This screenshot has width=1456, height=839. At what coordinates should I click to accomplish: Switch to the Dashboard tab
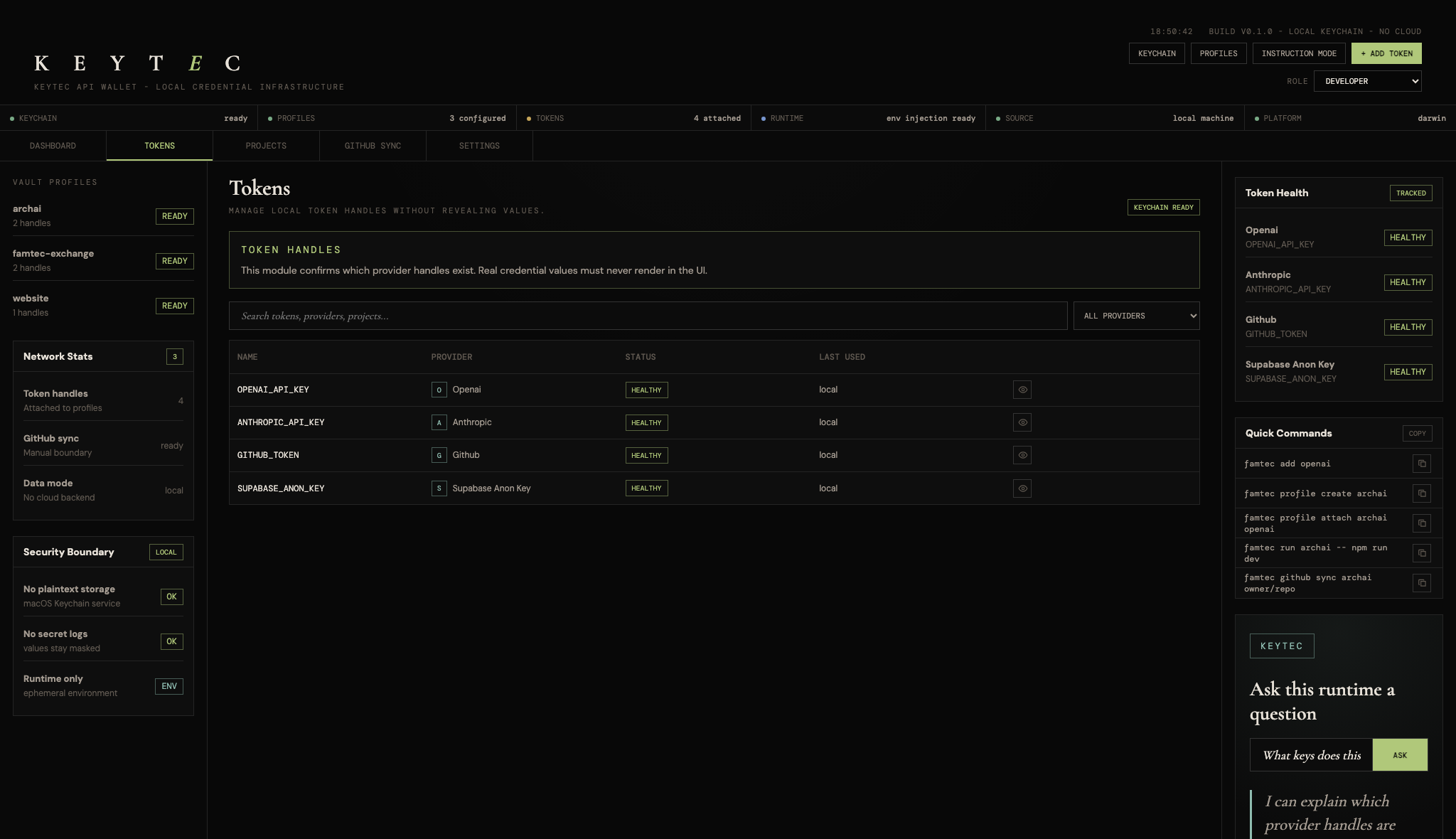[x=53, y=146]
